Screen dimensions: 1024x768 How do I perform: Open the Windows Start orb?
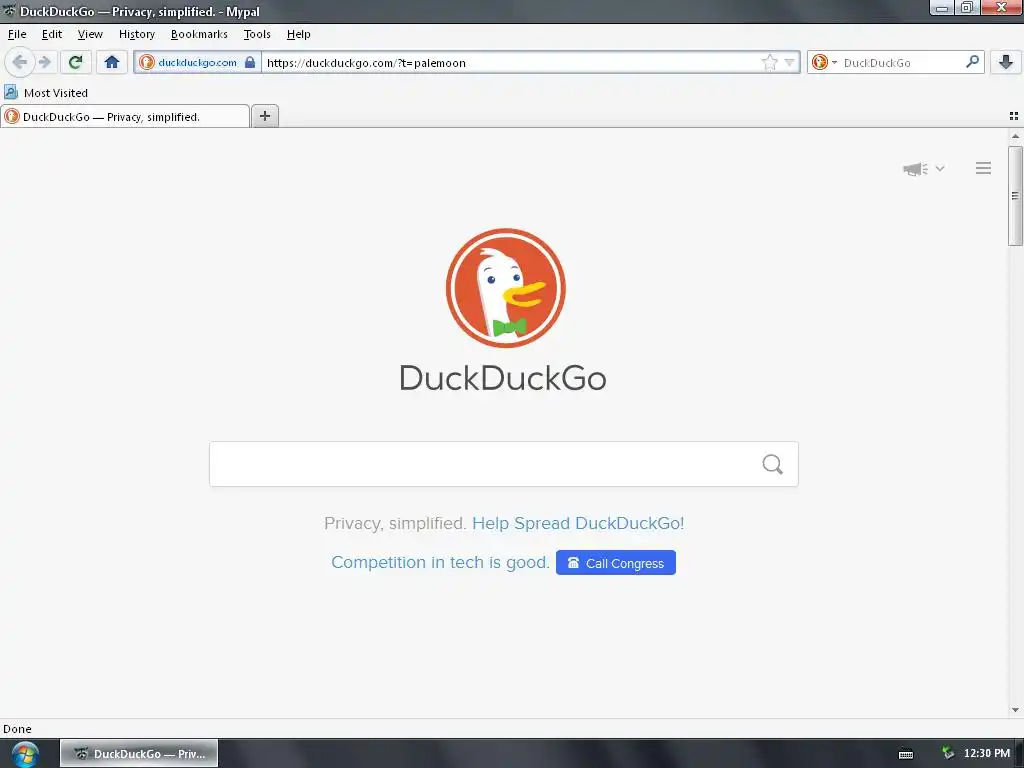coord(25,754)
